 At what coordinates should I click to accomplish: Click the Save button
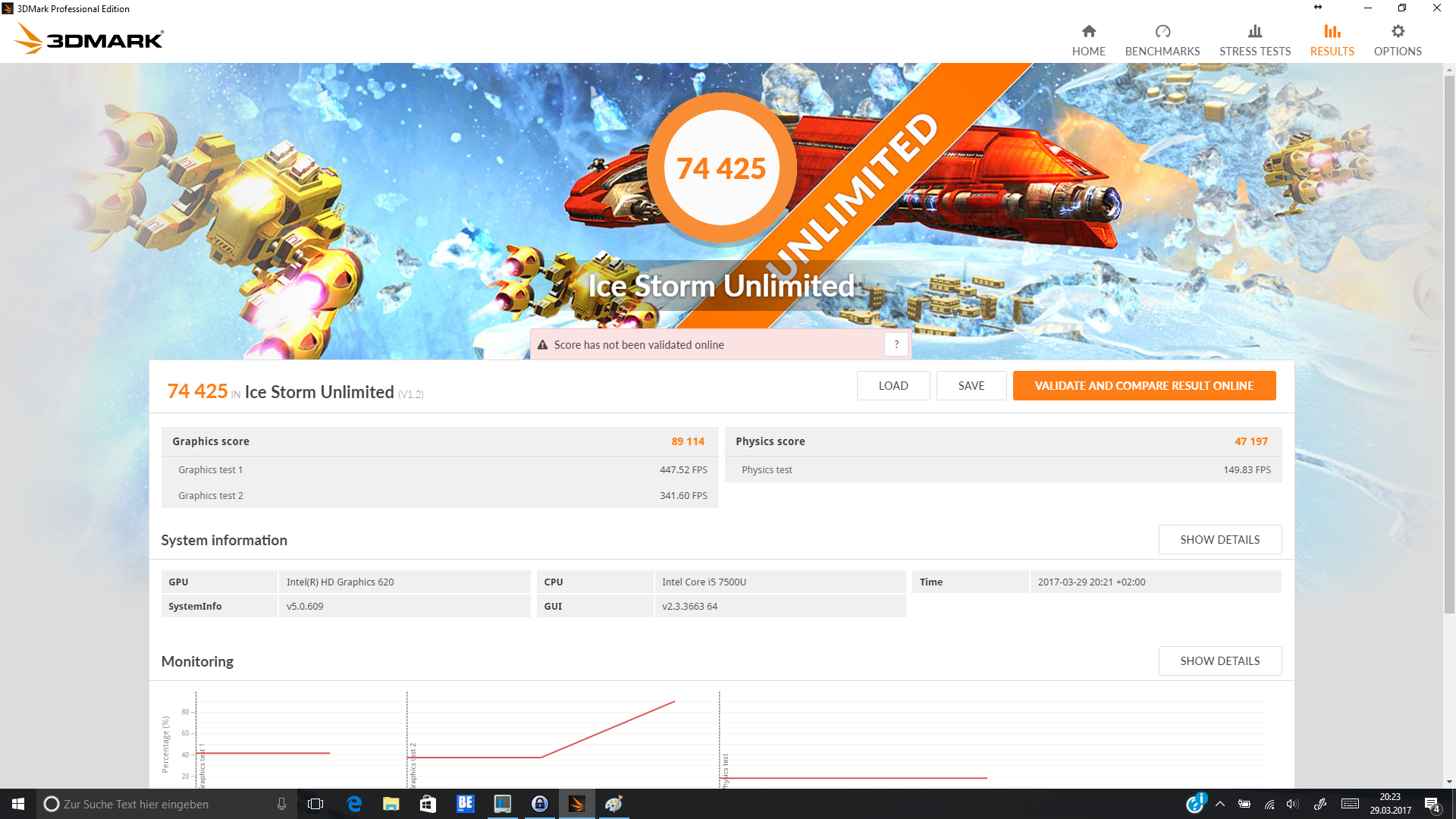[971, 386]
